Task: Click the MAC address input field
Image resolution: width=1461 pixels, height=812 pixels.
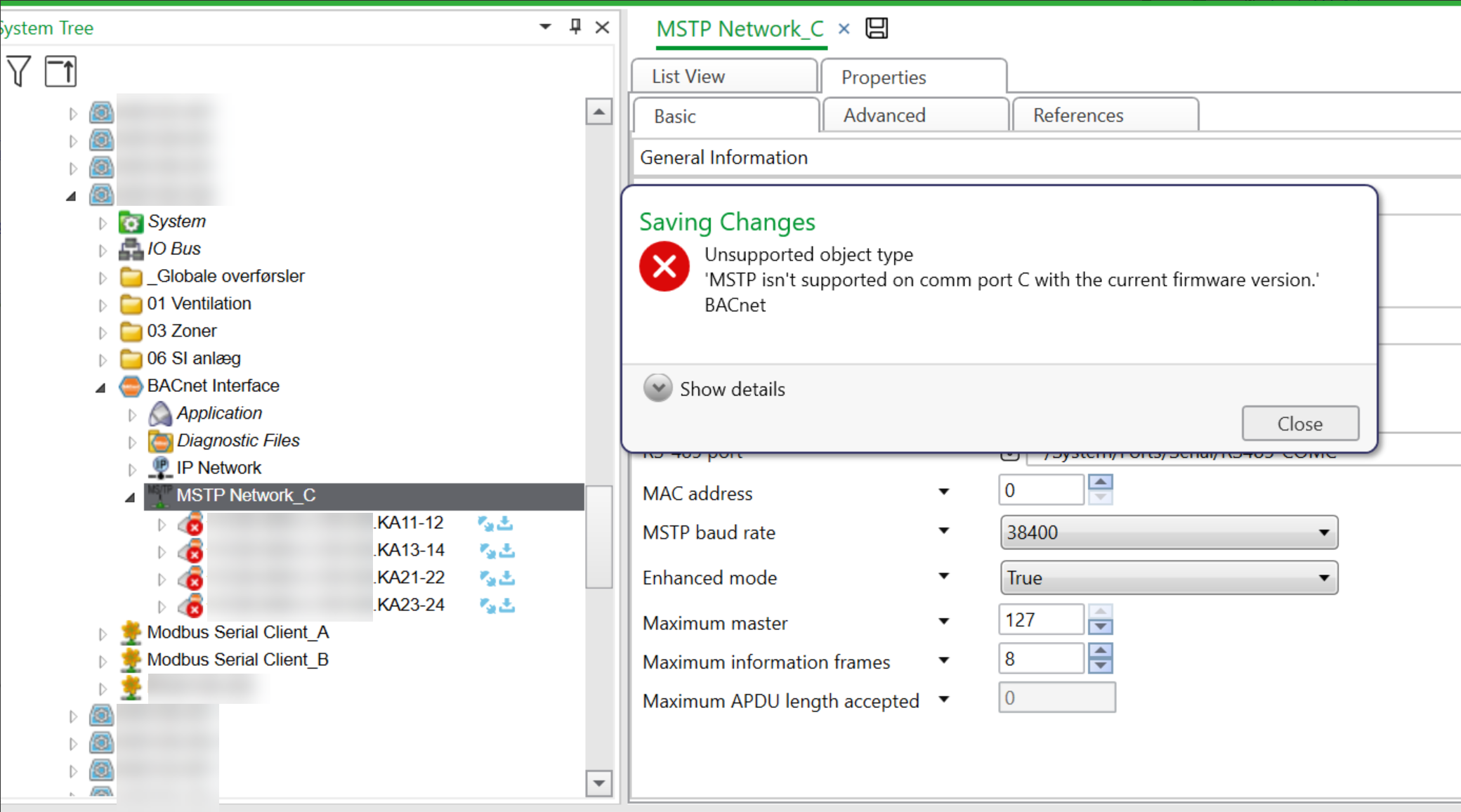Action: click(x=1041, y=490)
